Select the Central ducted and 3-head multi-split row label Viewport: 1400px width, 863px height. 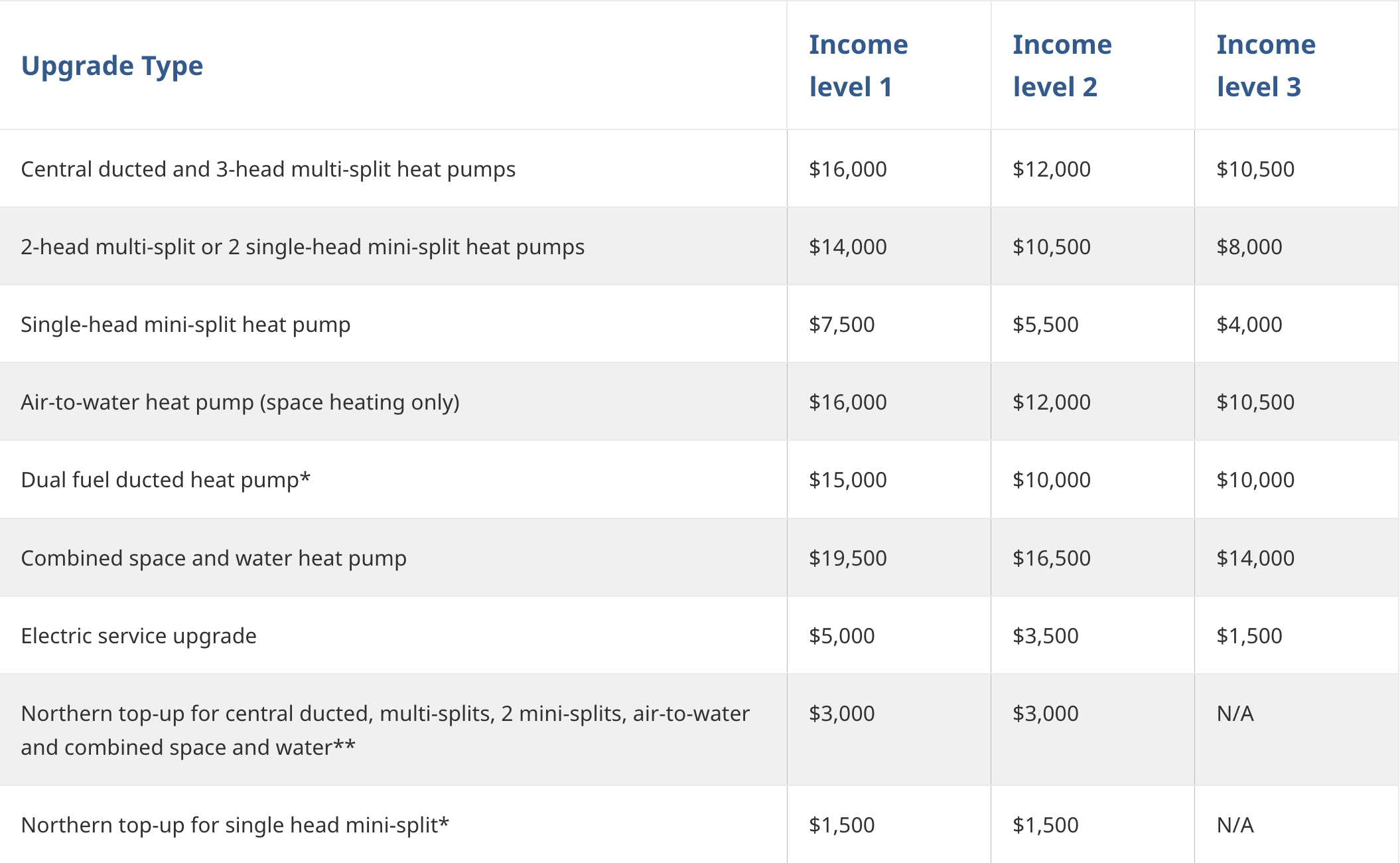tap(268, 169)
